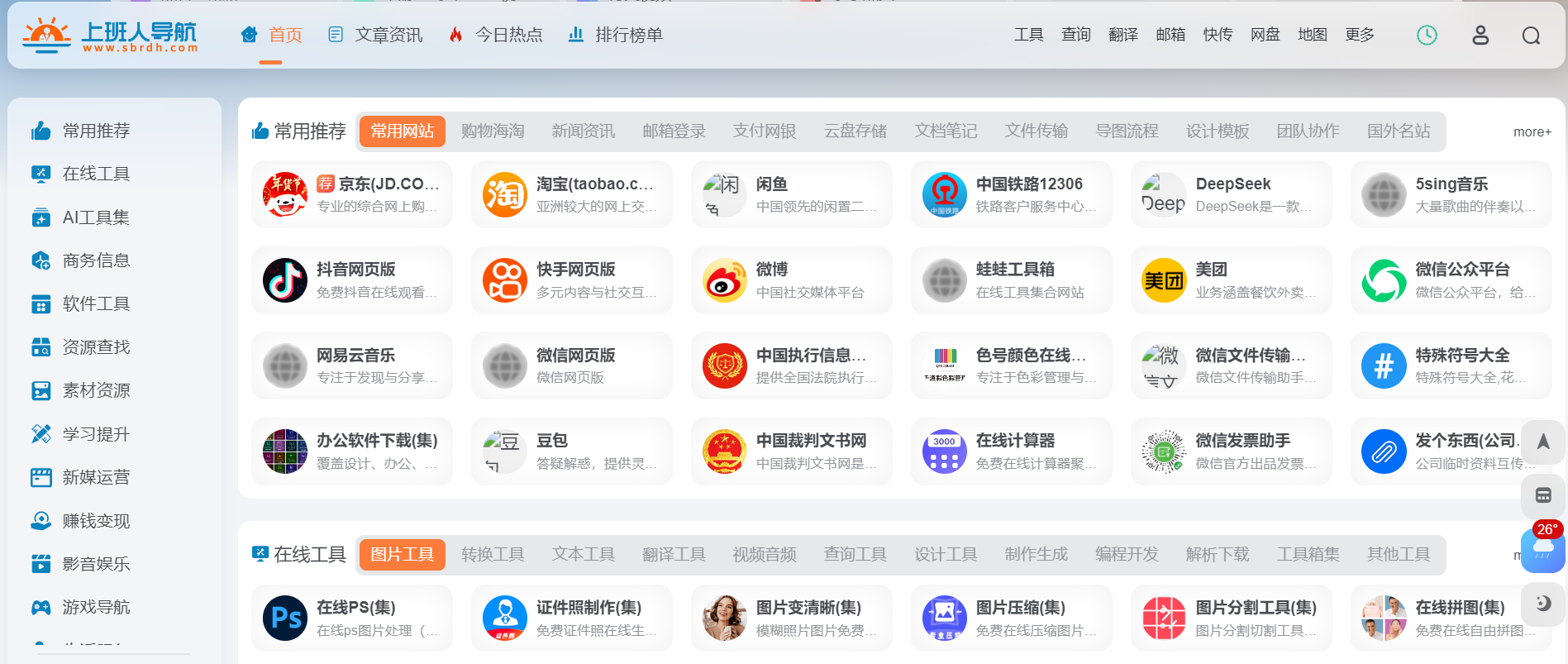Click more+ link in 常用推荐 section
Image resolution: width=1568 pixels, height=664 pixels.
click(x=1532, y=132)
